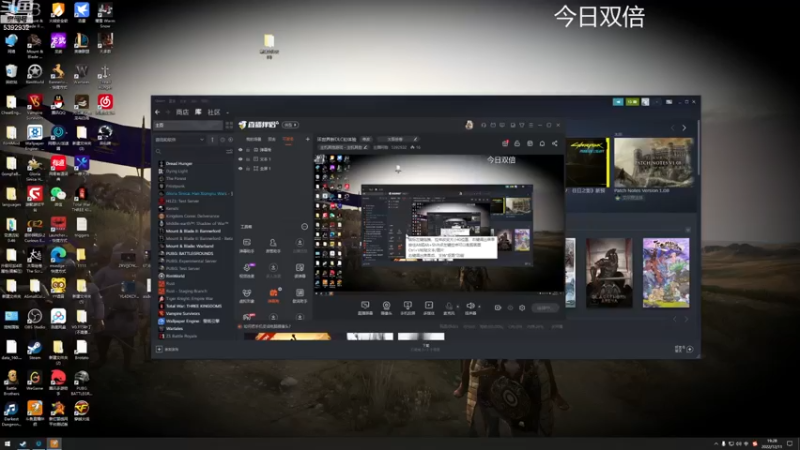This screenshot has width=800, height=450.
Task: Toggle the lock on the third source row
Action: point(248,168)
